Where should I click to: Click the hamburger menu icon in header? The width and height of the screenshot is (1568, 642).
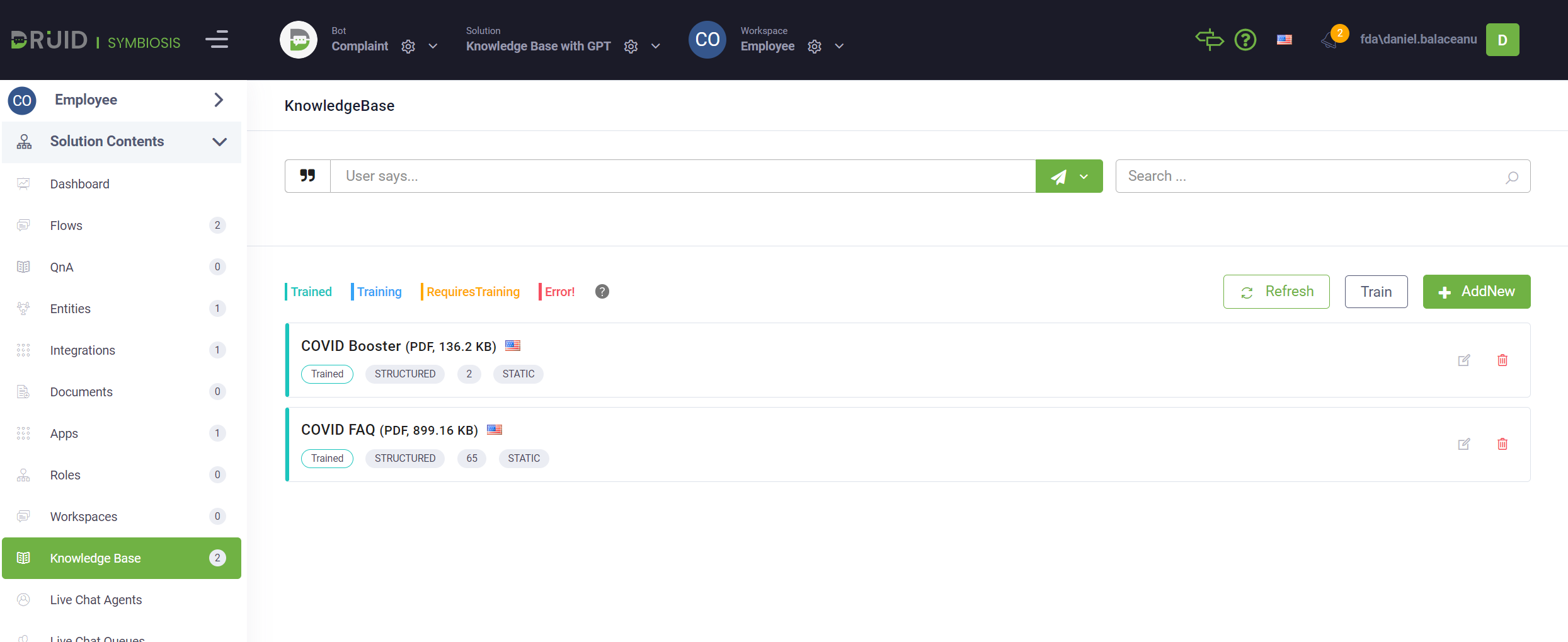[x=217, y=40]
